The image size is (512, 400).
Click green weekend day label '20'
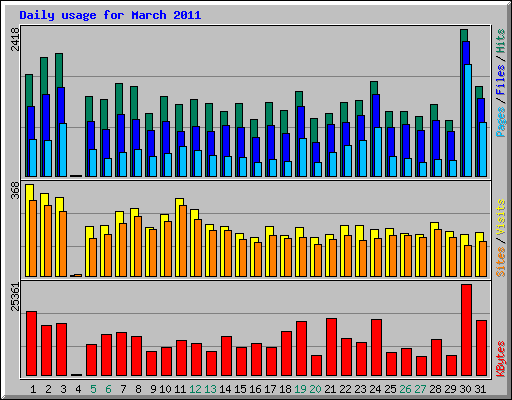(315, 389)
